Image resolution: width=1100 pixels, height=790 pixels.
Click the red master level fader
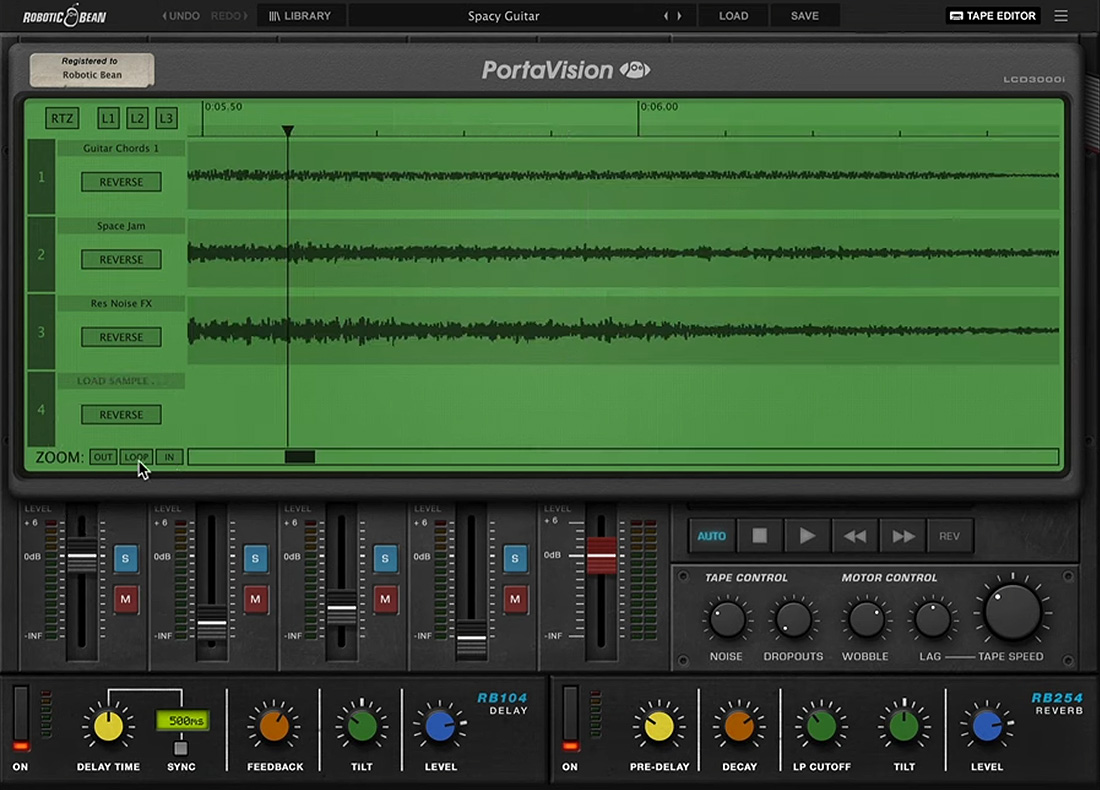point(601,556)
